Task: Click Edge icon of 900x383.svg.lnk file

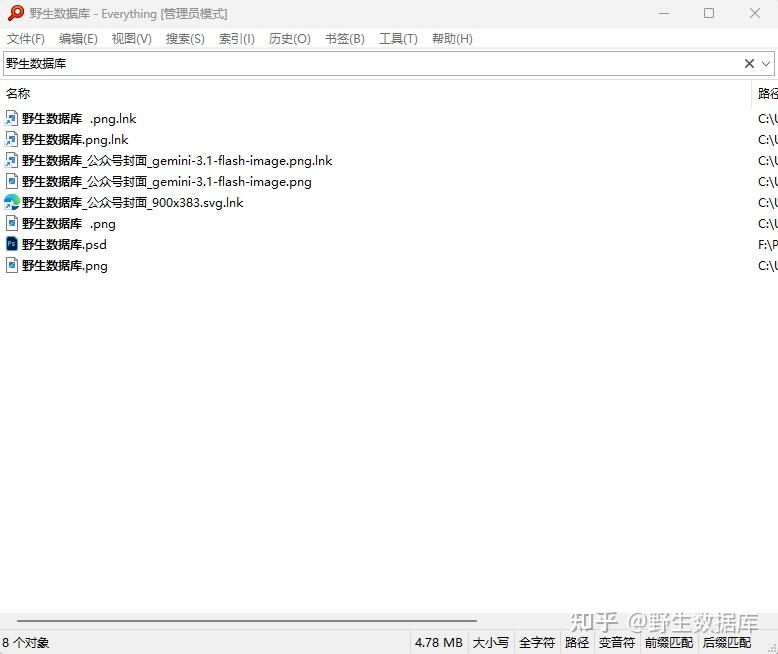Action: (x=11, y=202)
